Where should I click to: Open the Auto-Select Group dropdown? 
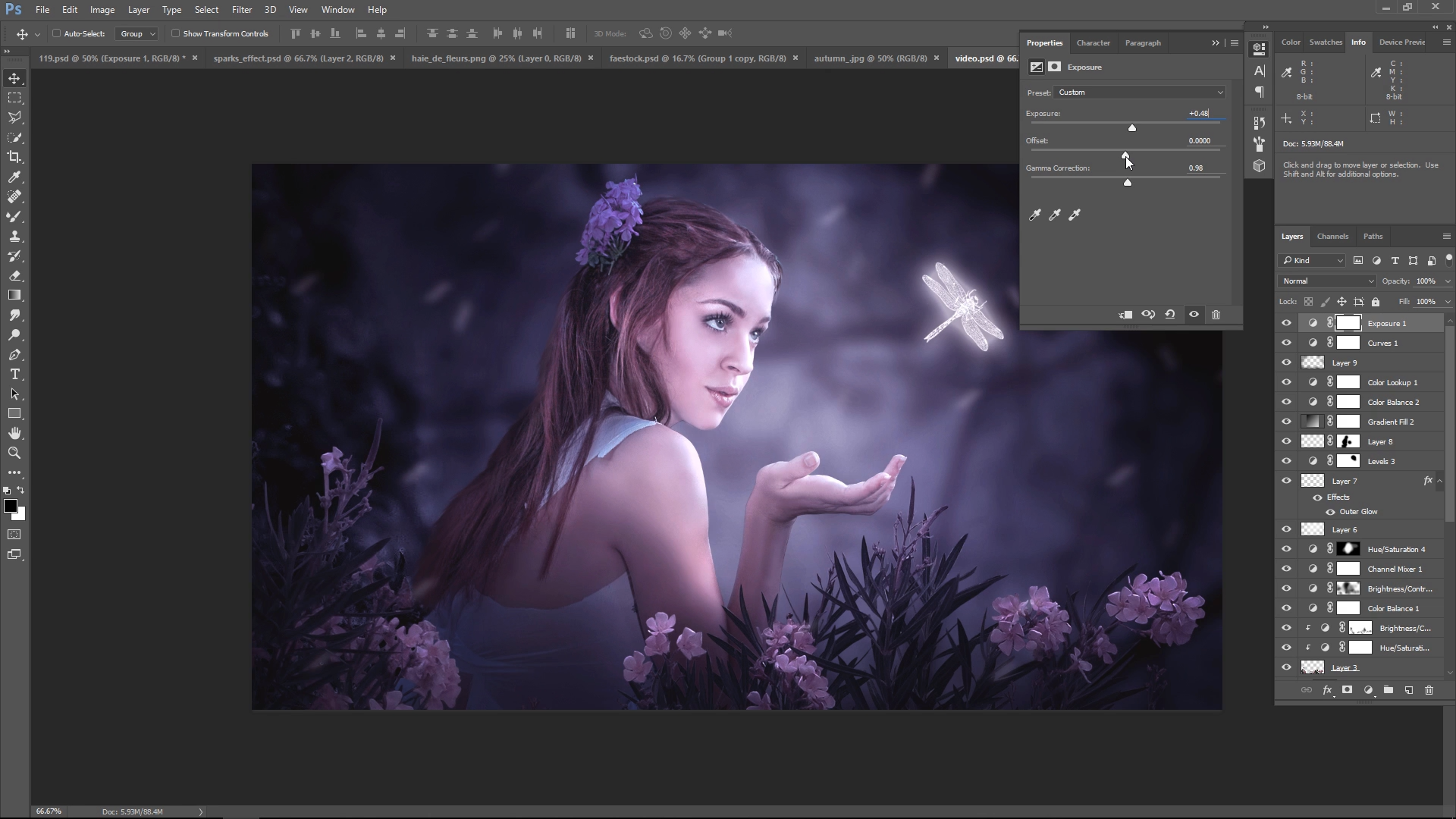coord(136,33)
